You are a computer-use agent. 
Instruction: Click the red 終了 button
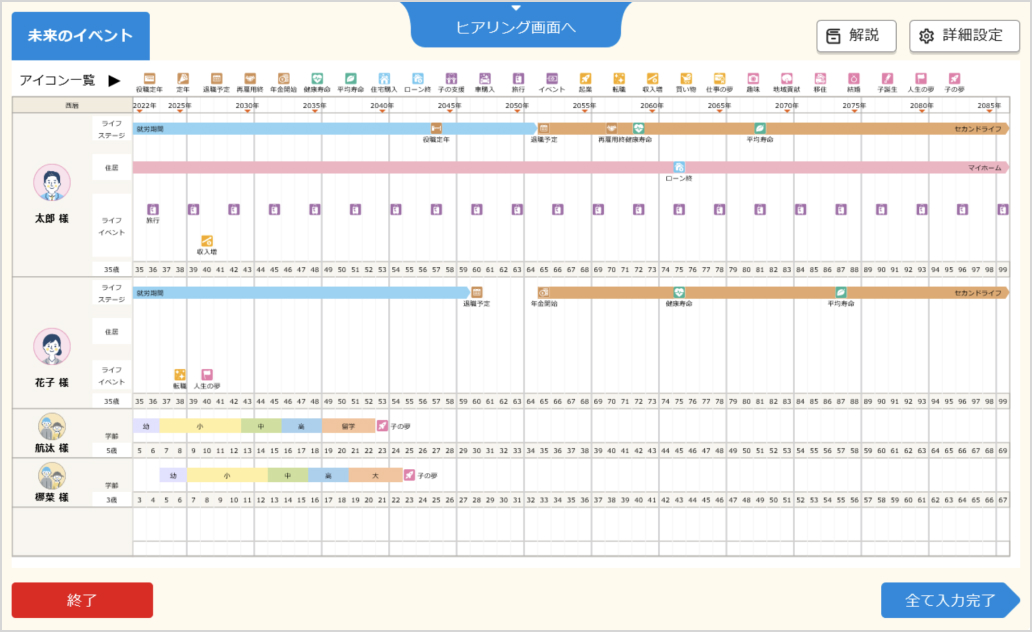coord(82,600)
